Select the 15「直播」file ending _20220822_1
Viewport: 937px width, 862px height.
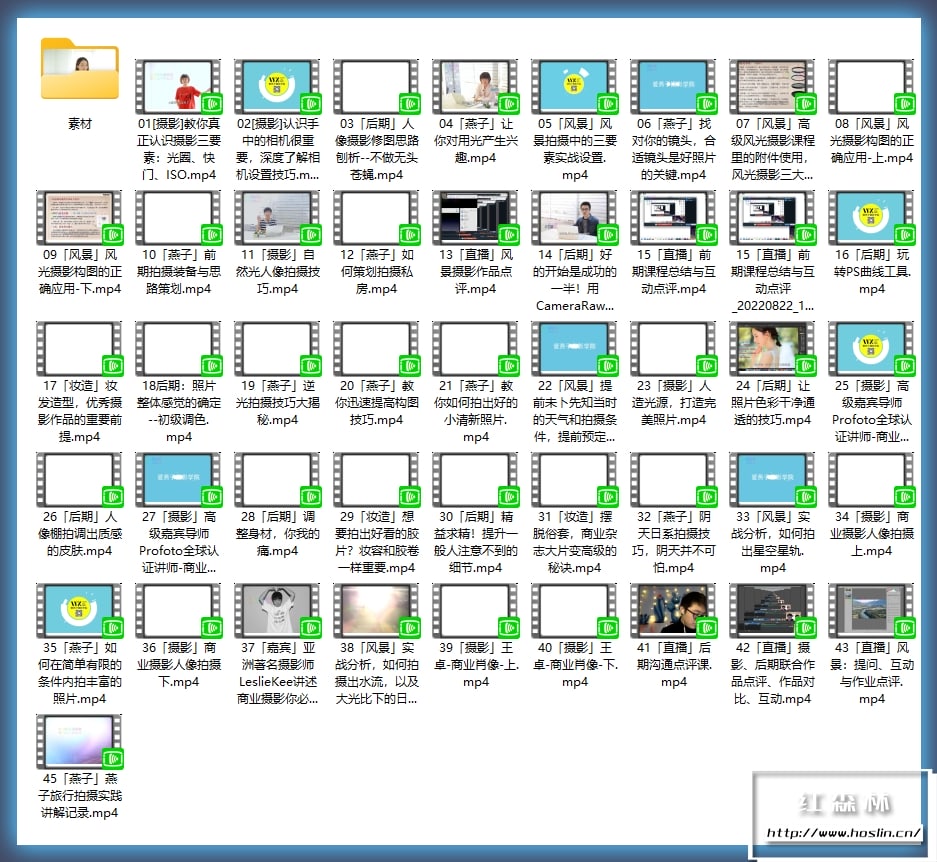coord(772,218)
